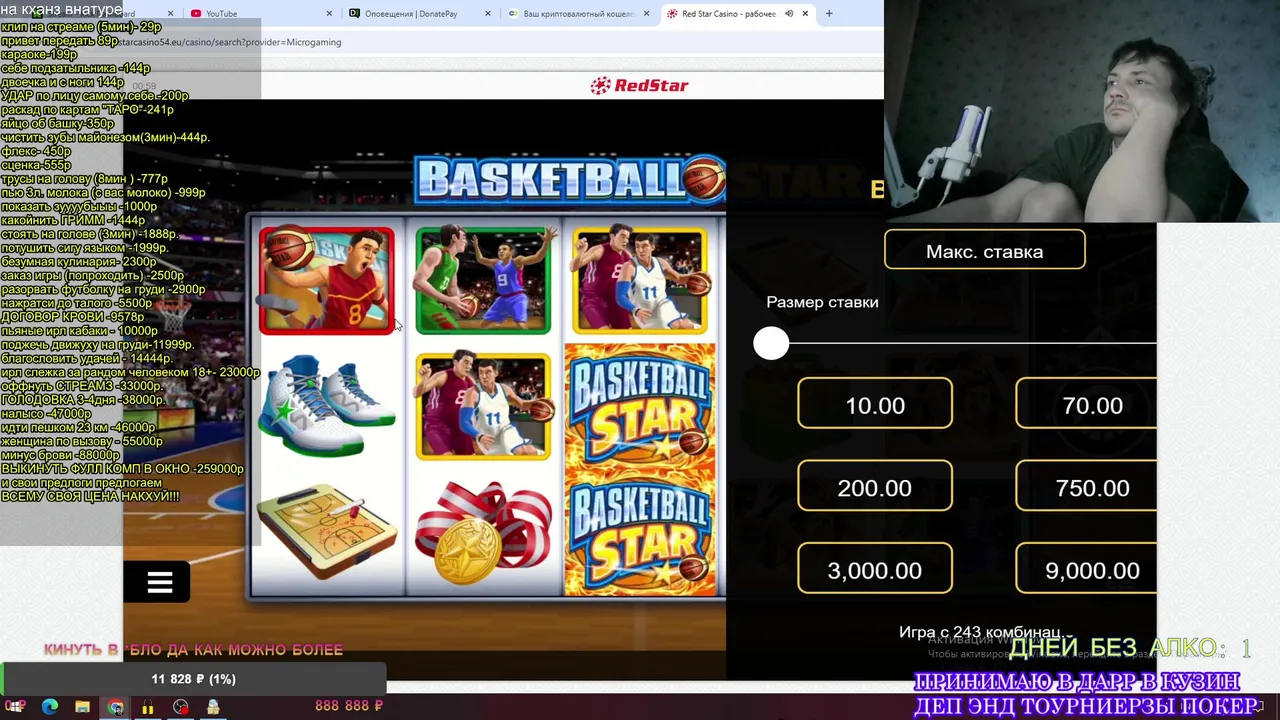Open File Explorer from taskbar
The image size is (1280, 720).
click(82, 707)
